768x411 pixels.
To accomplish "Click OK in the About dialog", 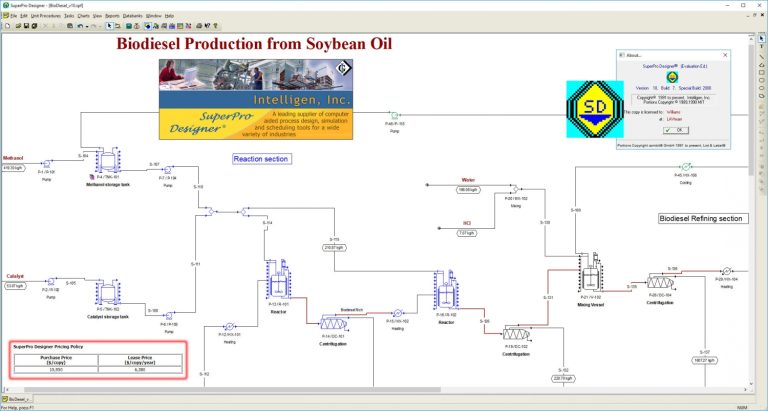I will [x=676, y=130].
